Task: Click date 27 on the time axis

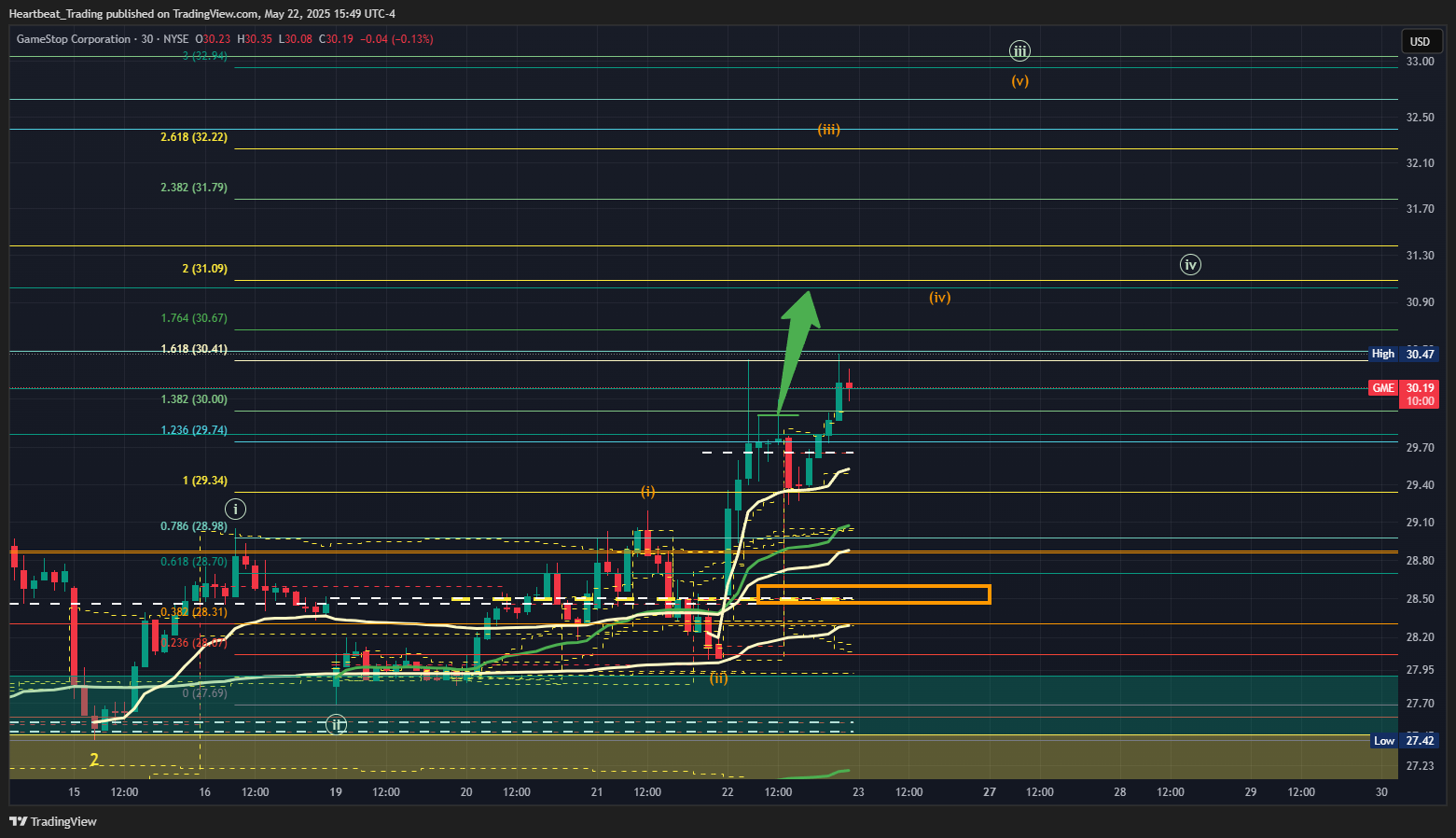Action: 990,792
